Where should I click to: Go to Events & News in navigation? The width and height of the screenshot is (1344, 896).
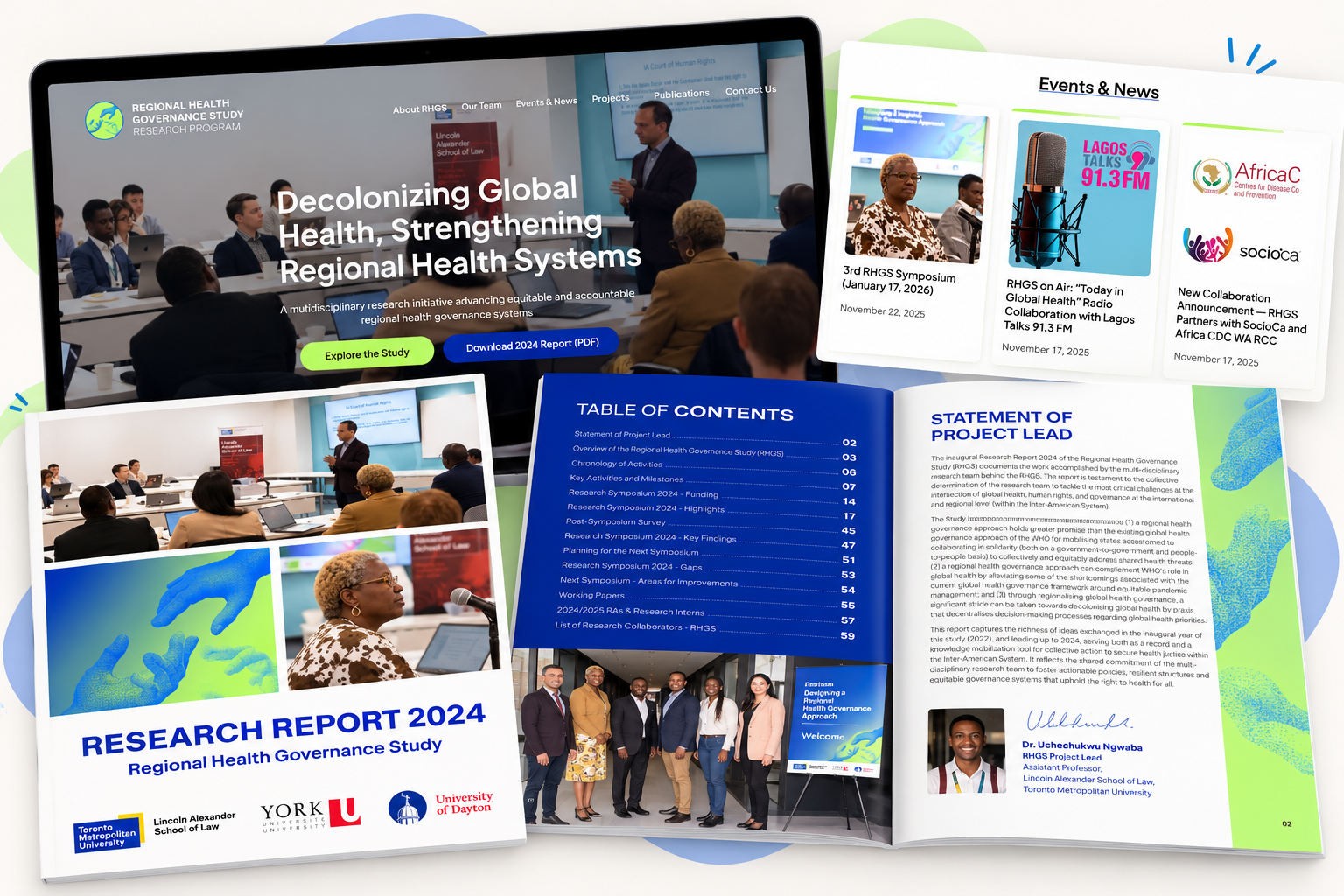click(x=546, y=102)
